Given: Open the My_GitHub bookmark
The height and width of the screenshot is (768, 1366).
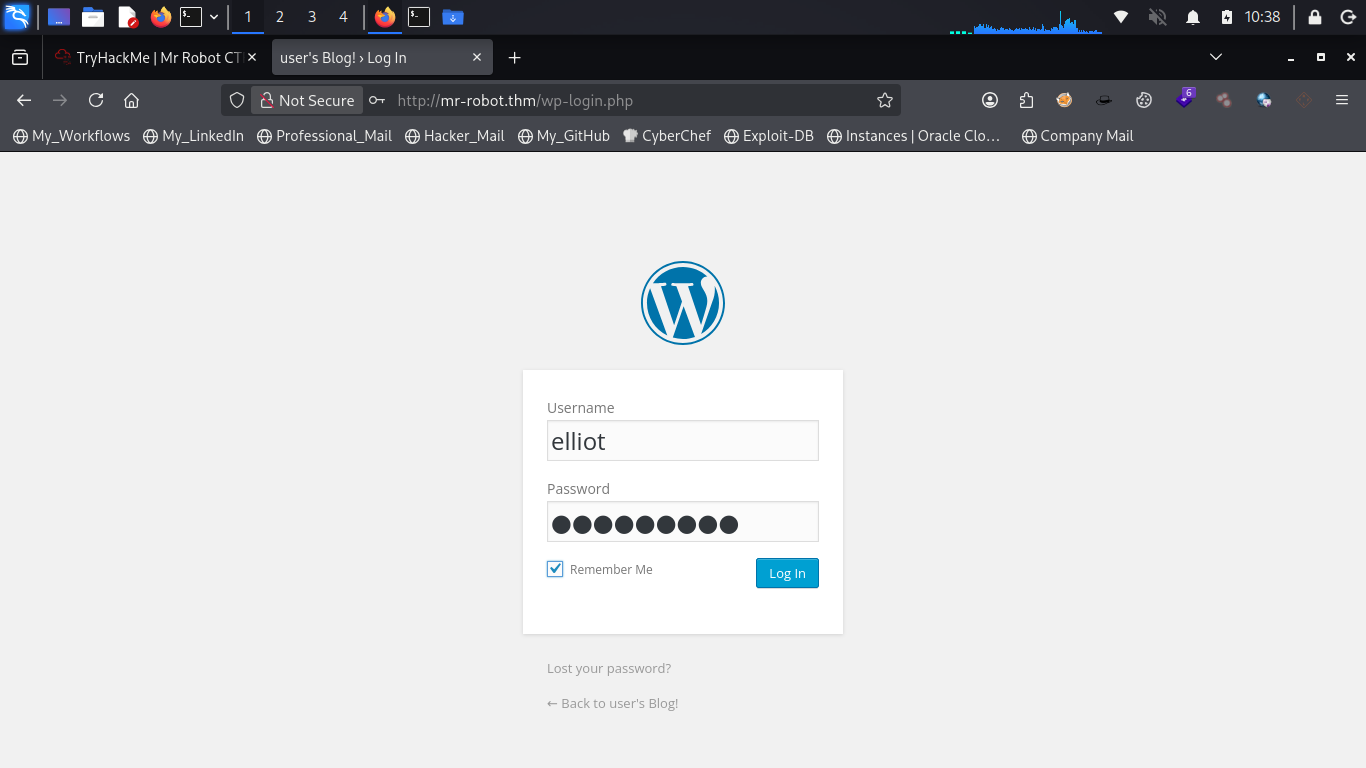Looking at the screenshot, I should (564, 136).
